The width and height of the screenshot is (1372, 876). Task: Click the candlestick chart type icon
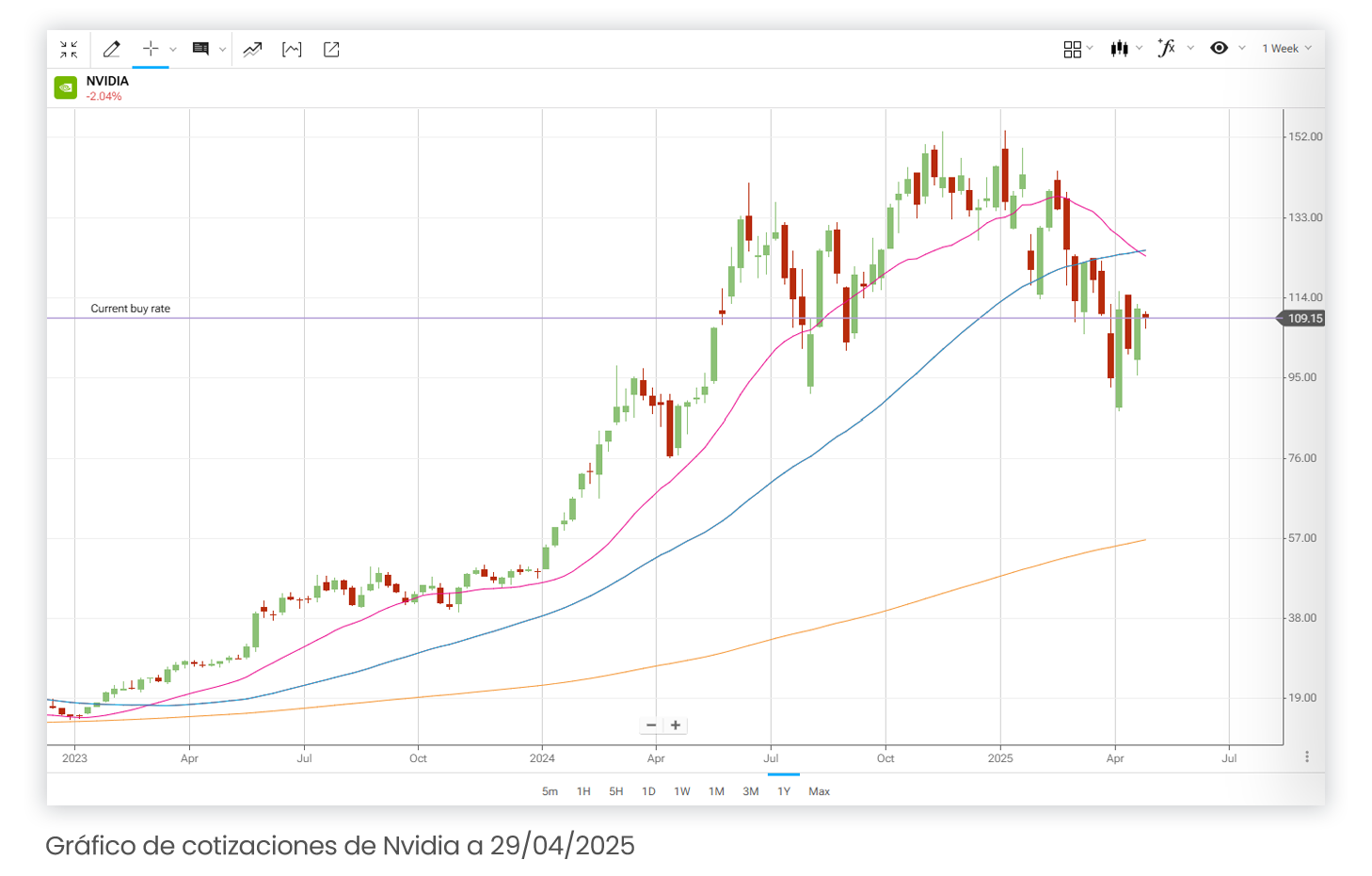(1119, 49)
